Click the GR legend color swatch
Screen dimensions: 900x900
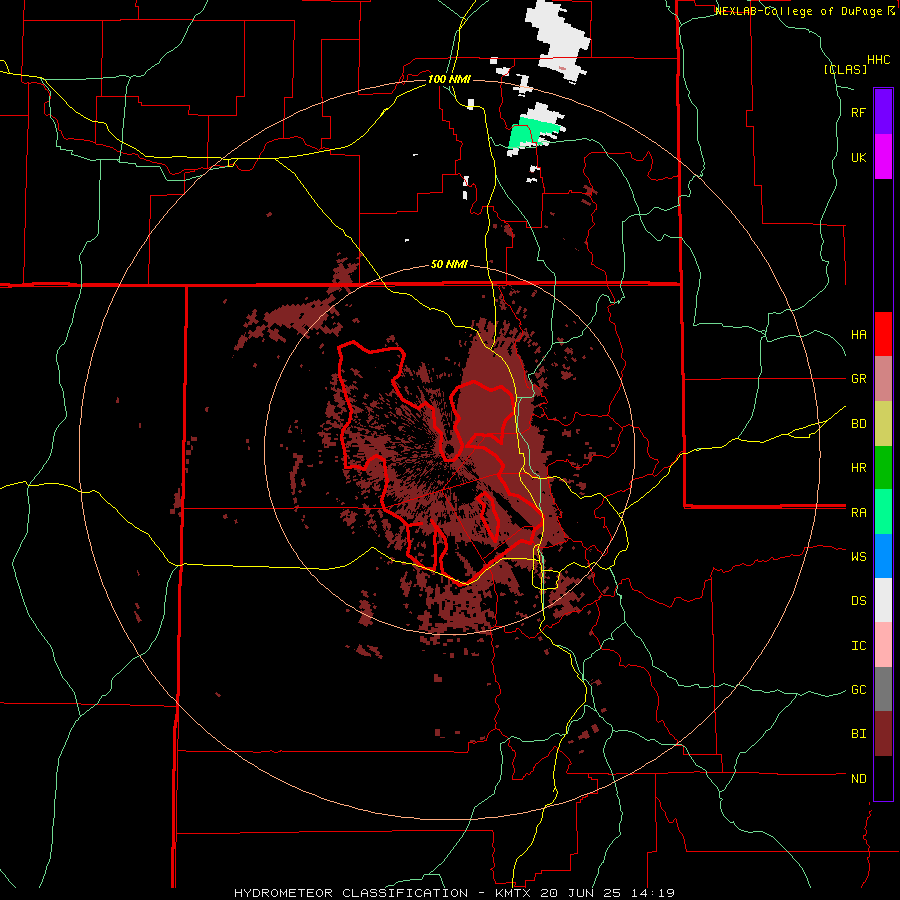[883, 379]
